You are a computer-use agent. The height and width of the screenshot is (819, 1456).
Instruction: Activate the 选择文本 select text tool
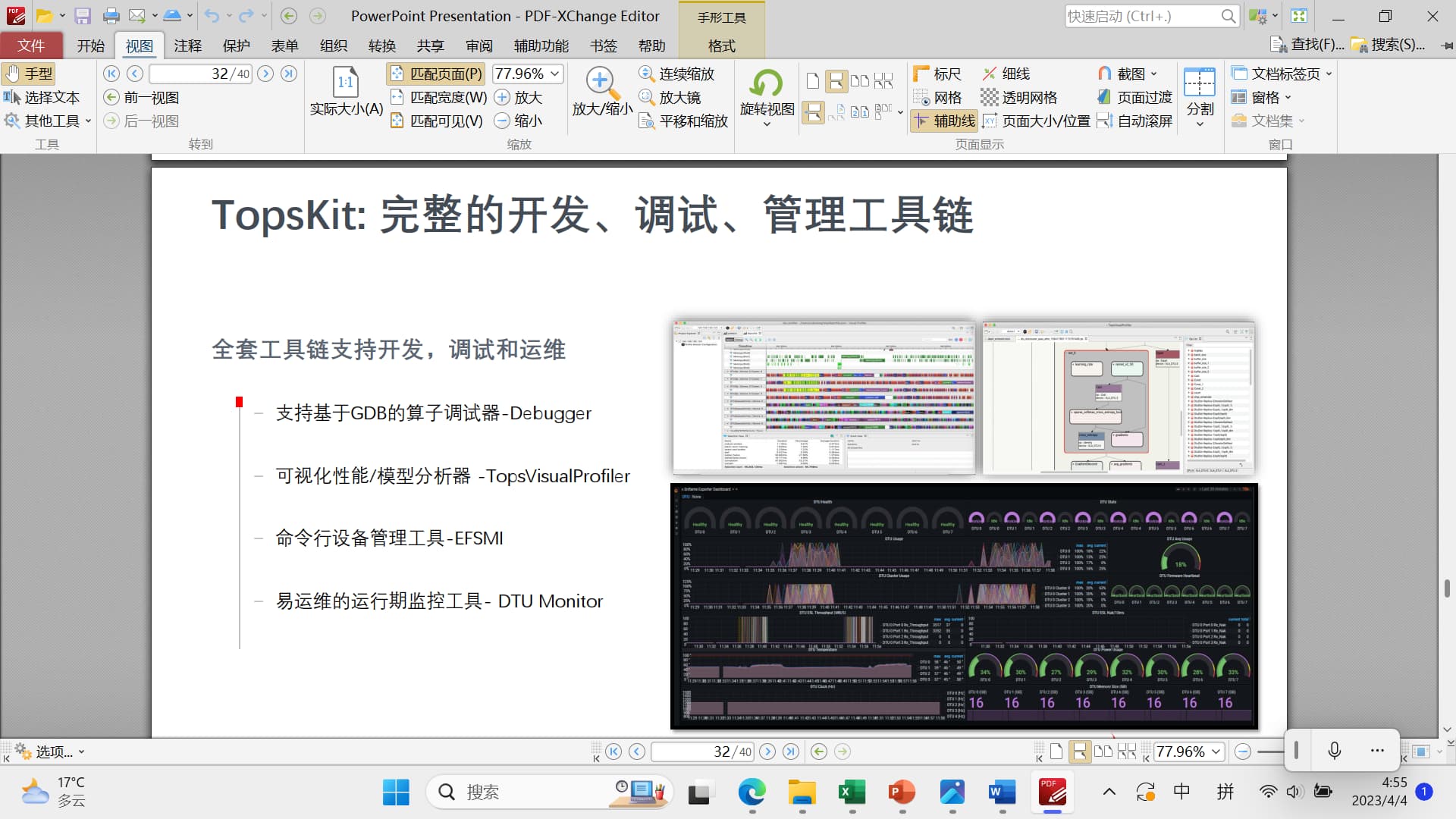(x=42, y=97)
